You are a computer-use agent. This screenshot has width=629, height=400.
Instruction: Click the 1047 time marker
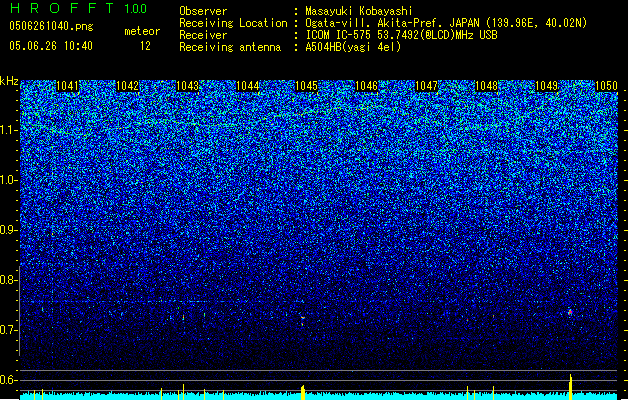tap(426, 86)
